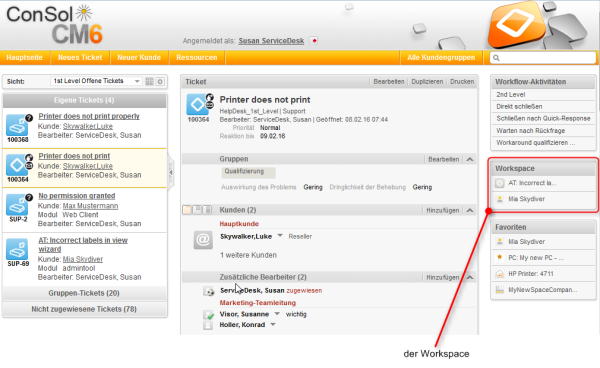Image resolution: width=600 pixels, height=368 pixels.
Task: Click the search magnifier icon
Action: (x=496, y=58)
